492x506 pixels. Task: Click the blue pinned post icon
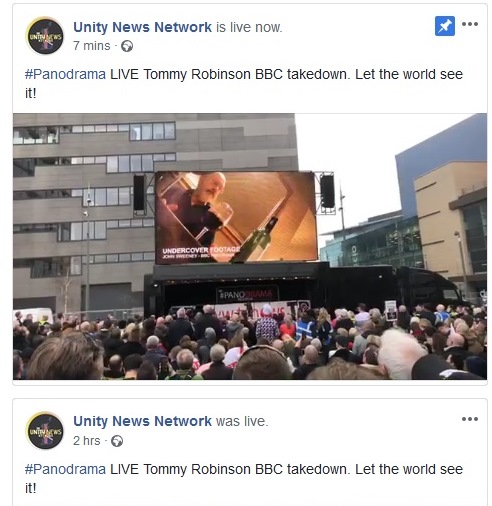(445, 26)
